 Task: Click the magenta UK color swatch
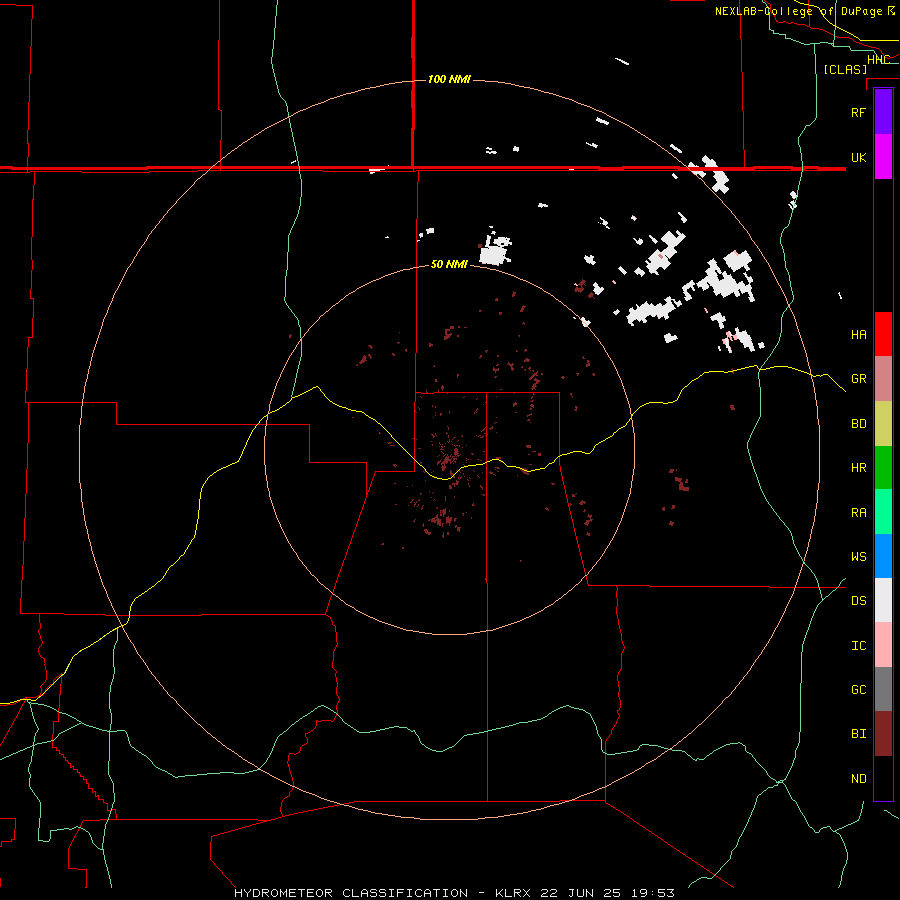coord(883,157)
